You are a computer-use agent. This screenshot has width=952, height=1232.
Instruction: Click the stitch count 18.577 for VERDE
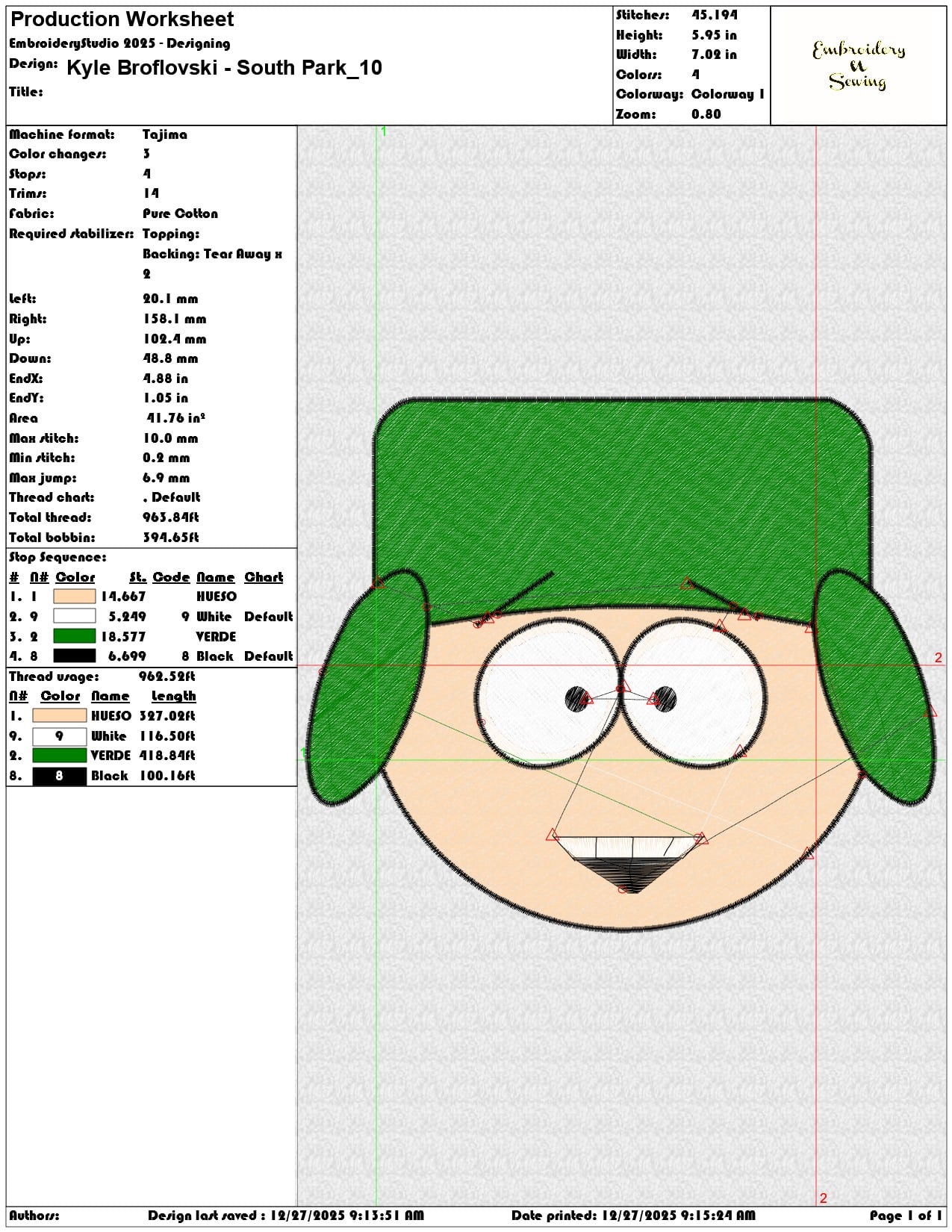click(123, 637)
